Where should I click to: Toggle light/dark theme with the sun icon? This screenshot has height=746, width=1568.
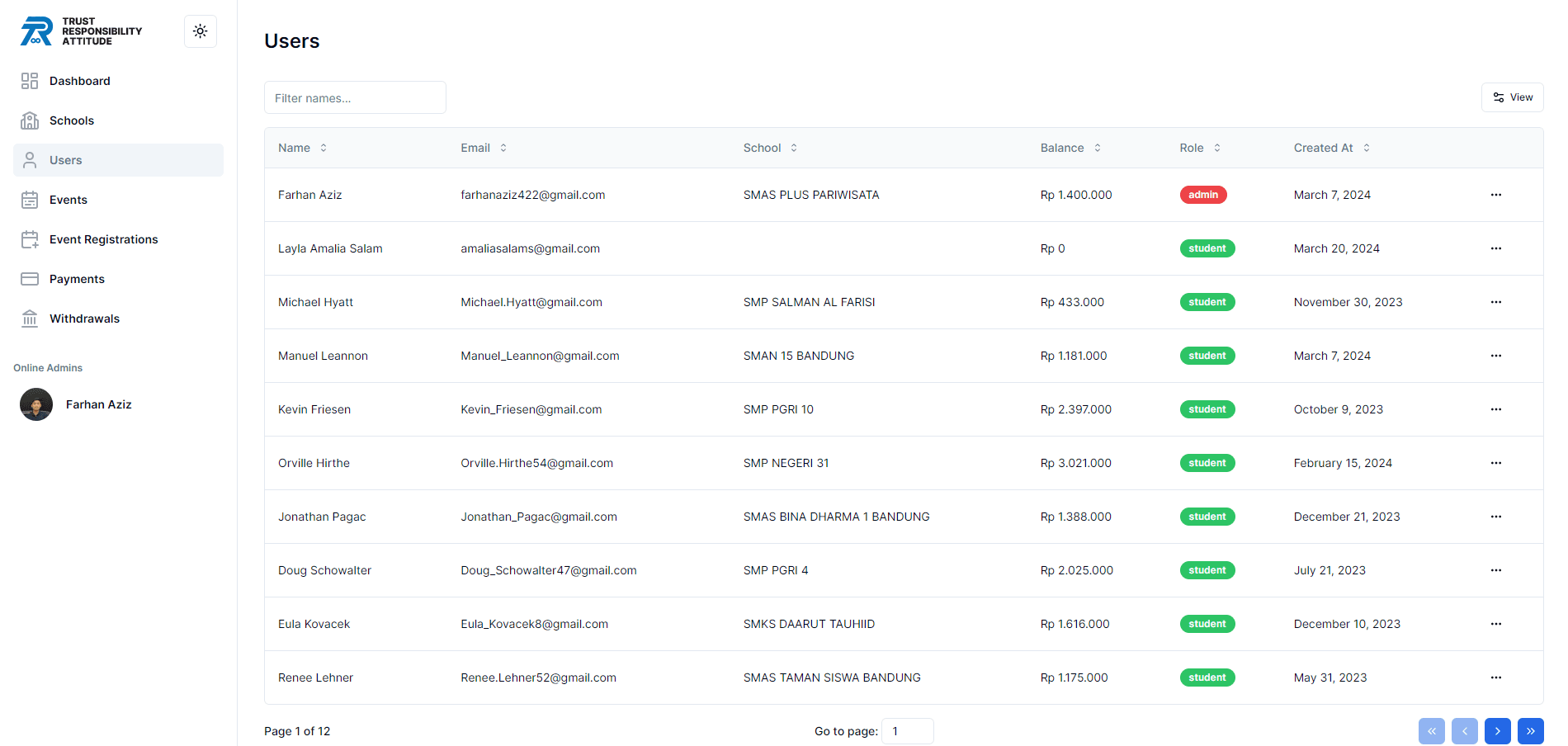200,31
